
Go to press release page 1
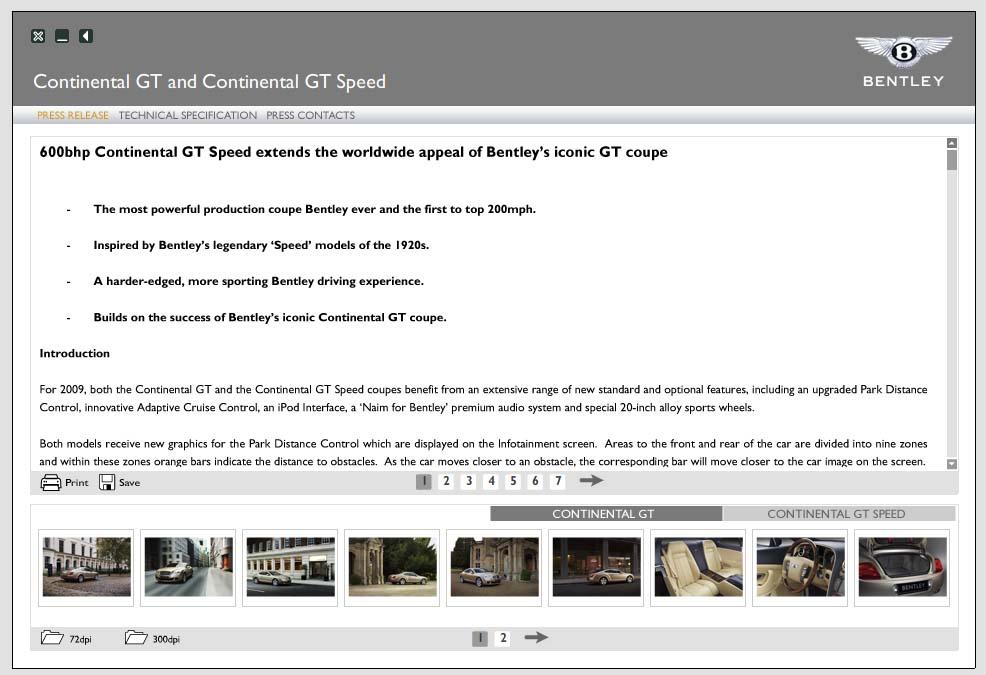pyautogui.click(x=424, y=481)
